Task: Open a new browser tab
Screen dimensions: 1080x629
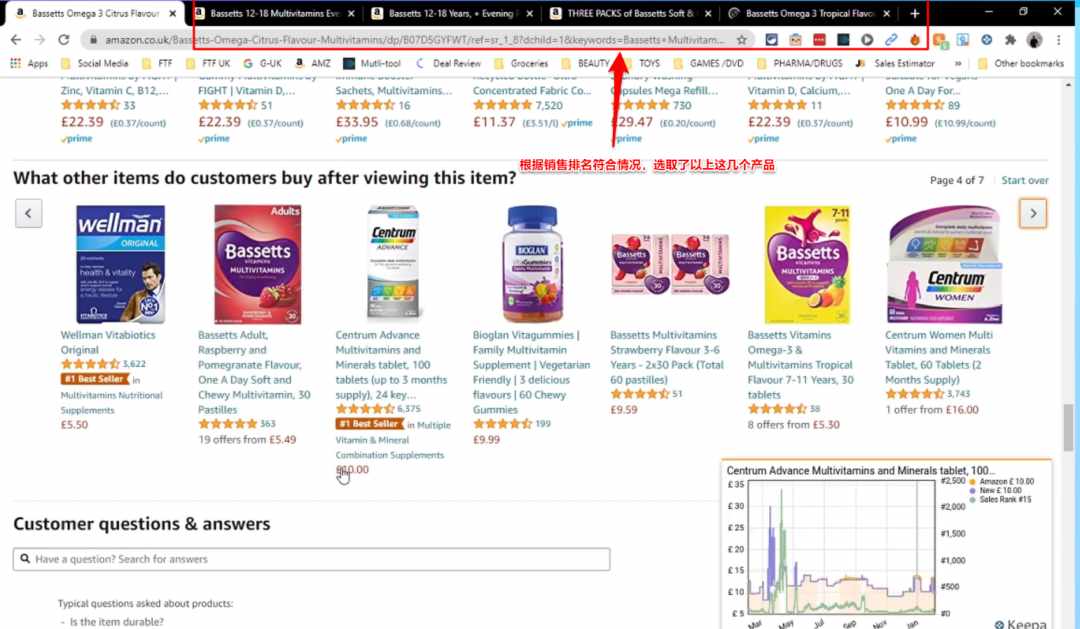Action: coord(914,13)
